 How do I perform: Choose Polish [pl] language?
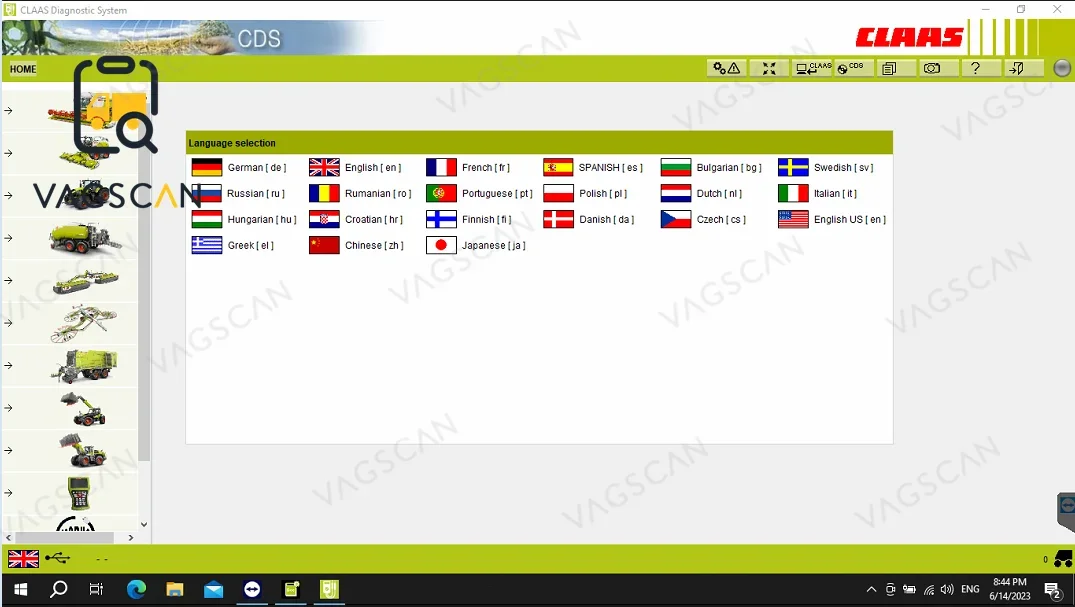[585, 193]
